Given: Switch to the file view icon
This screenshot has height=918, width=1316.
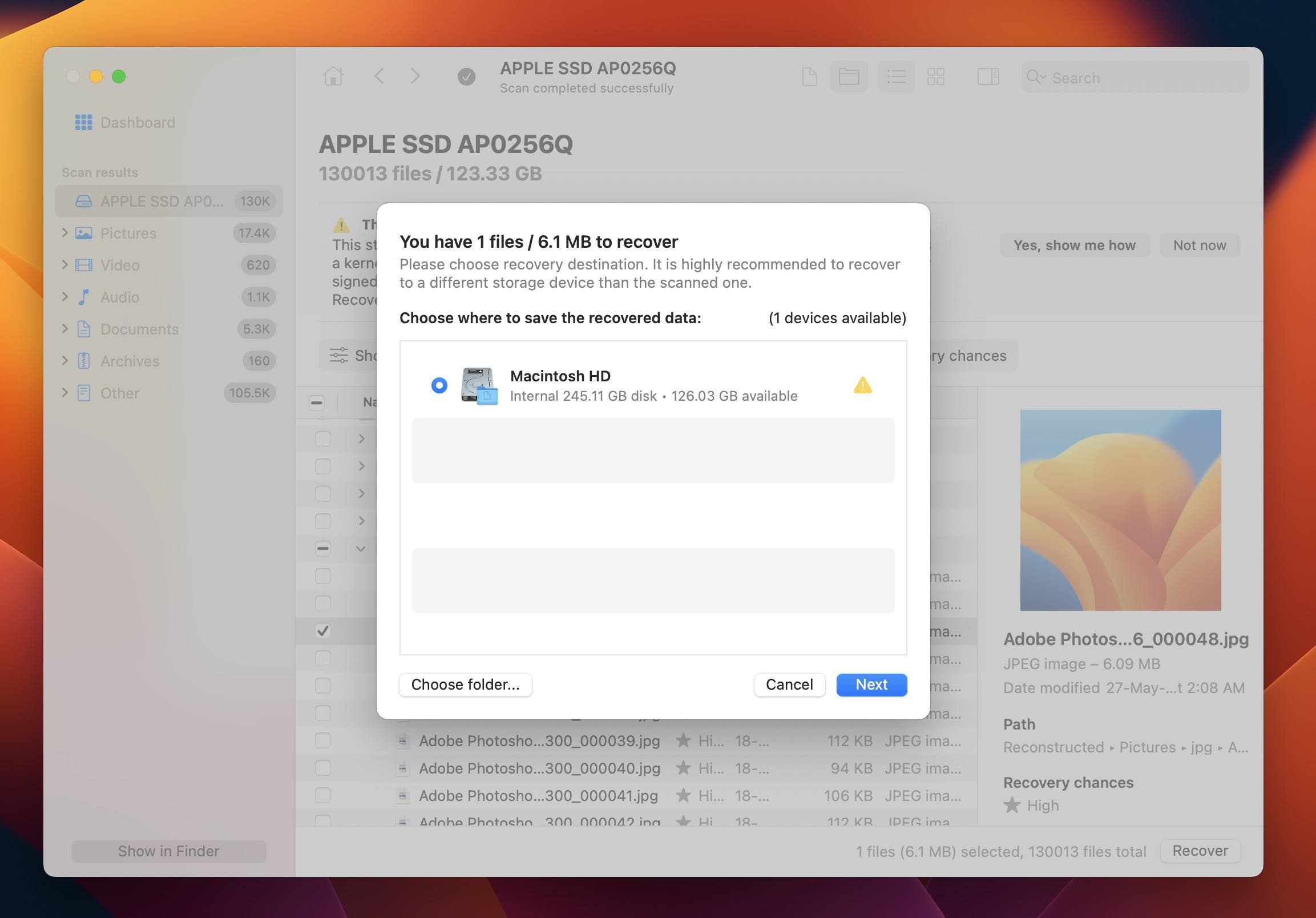Looking at the screenshot, I should (809, 77).
